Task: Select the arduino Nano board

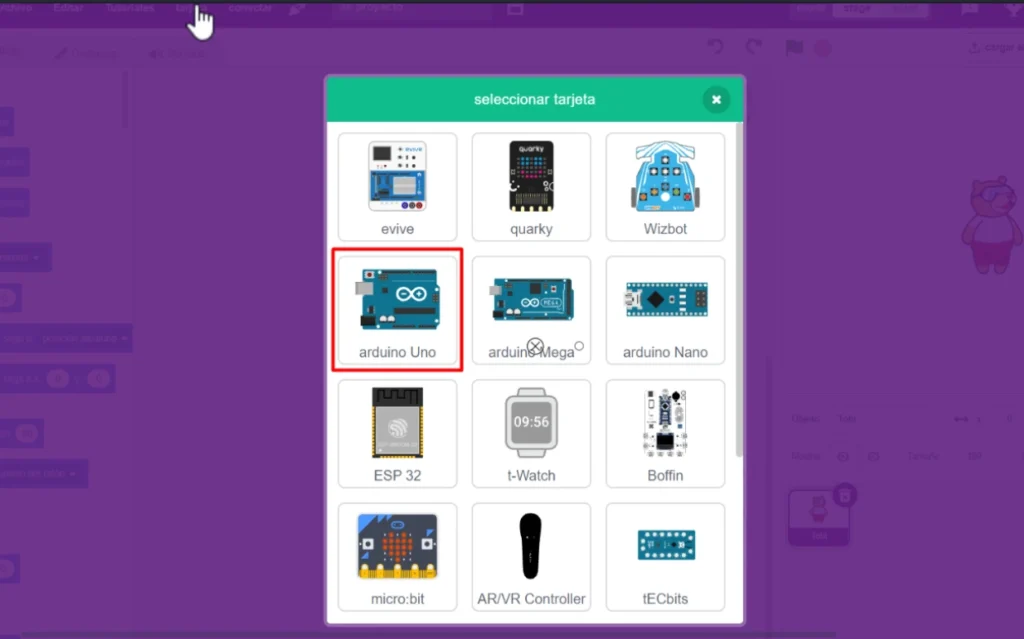Action: [665, 310]
